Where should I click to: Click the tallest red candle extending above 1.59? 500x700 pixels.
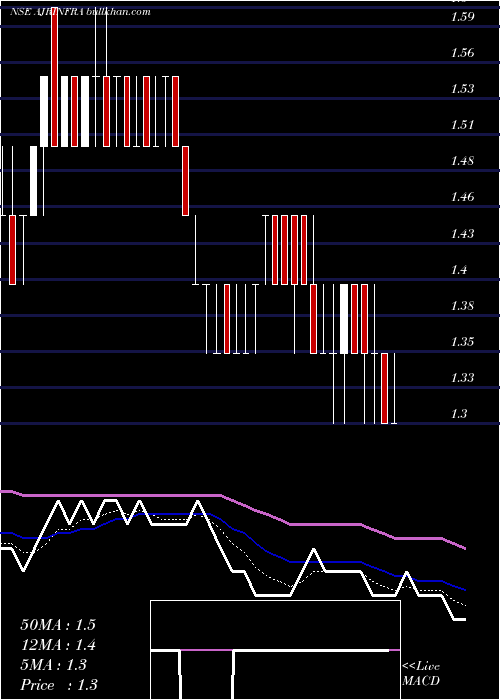point(54,77)
